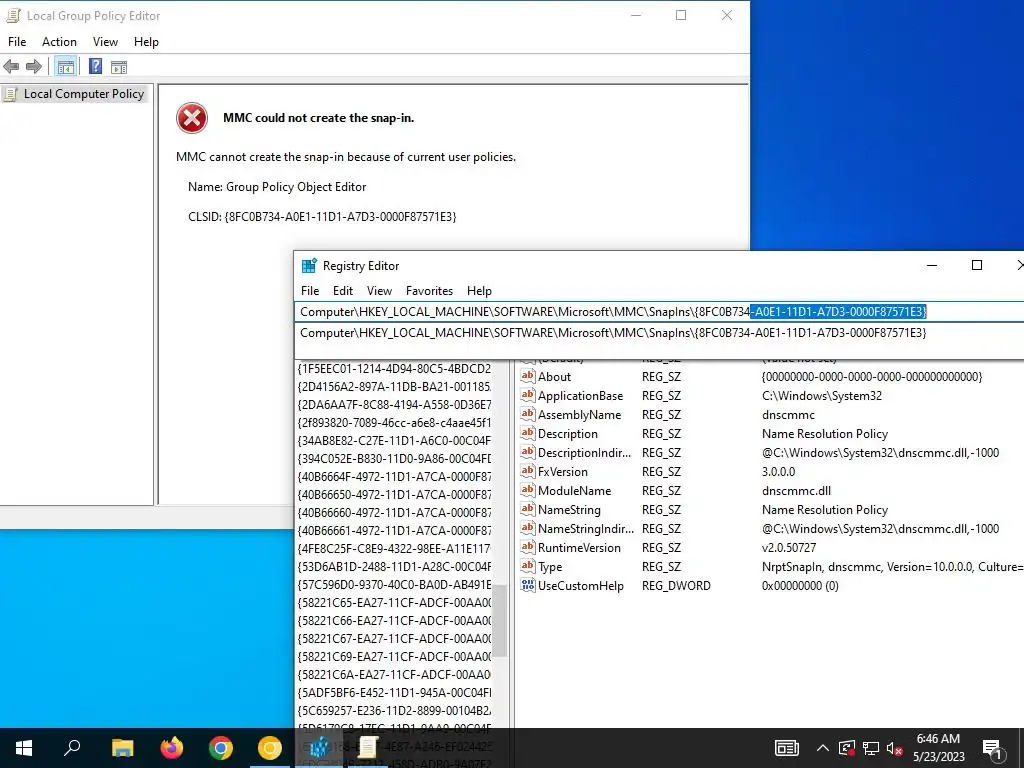Image resolution: width=1024 pixels, height=768 pixels.
Task: Open File menu in Local Group Policy Editor
Action: [x=17, y=42]
